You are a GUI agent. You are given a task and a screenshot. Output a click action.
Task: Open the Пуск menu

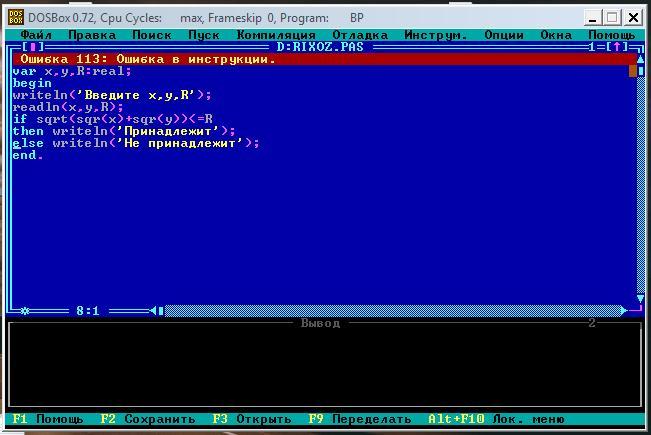[x=204, y=35]
